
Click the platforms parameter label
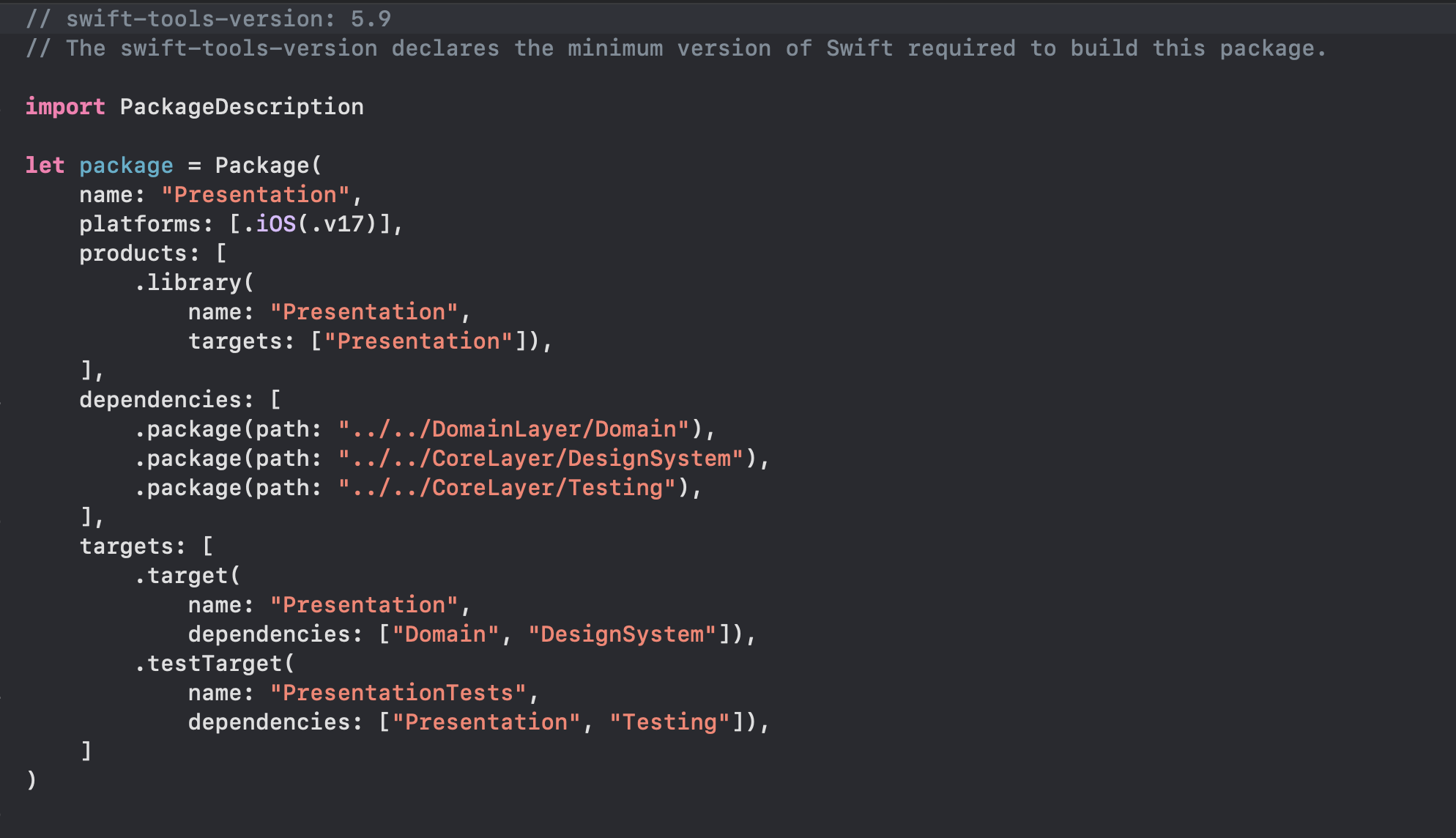139,224
